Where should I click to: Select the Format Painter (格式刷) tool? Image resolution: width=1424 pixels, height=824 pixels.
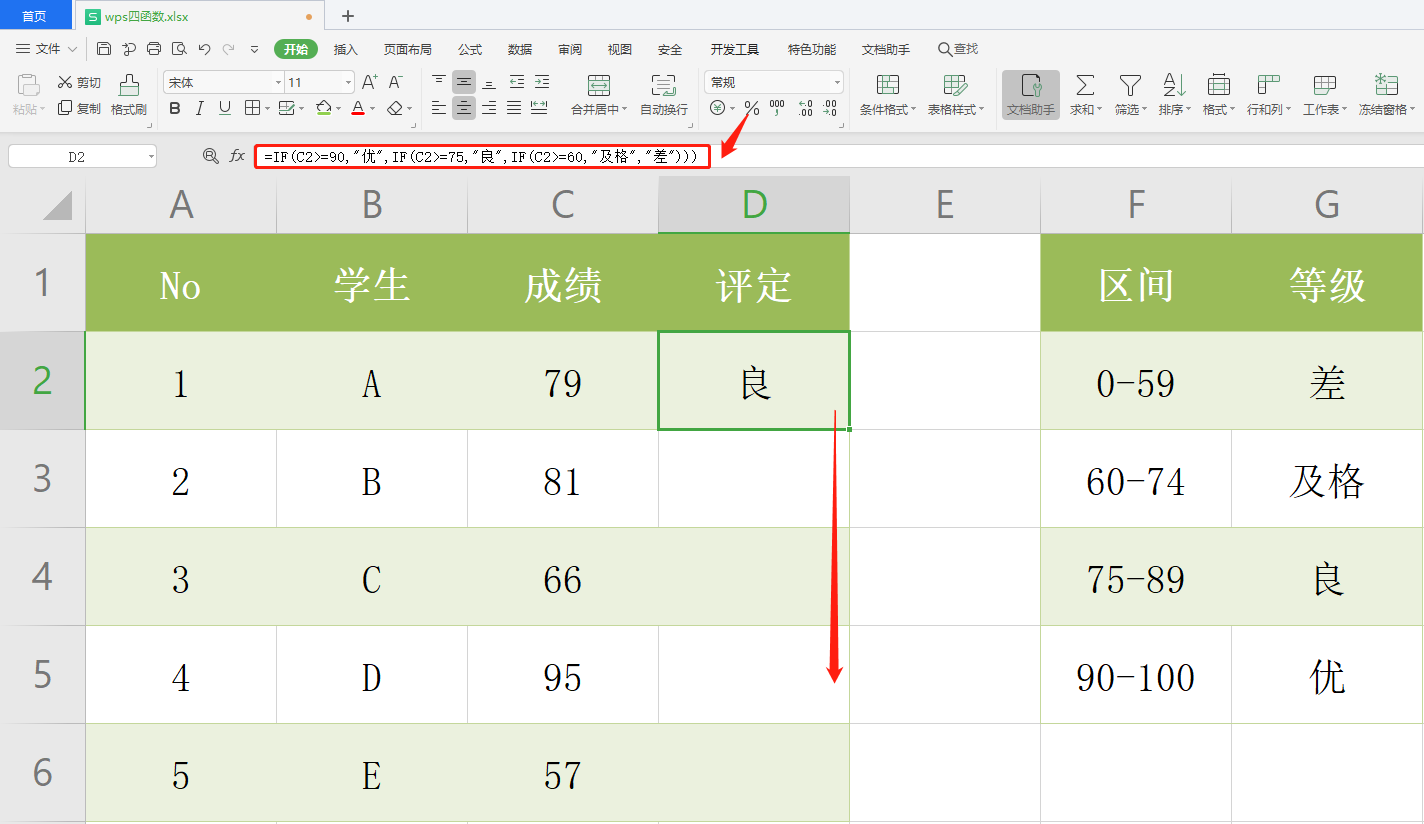(128, 95)
